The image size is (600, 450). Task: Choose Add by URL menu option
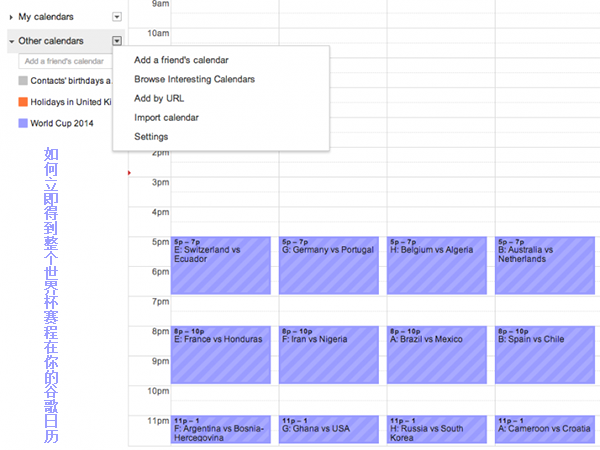(x=159, y=98)
